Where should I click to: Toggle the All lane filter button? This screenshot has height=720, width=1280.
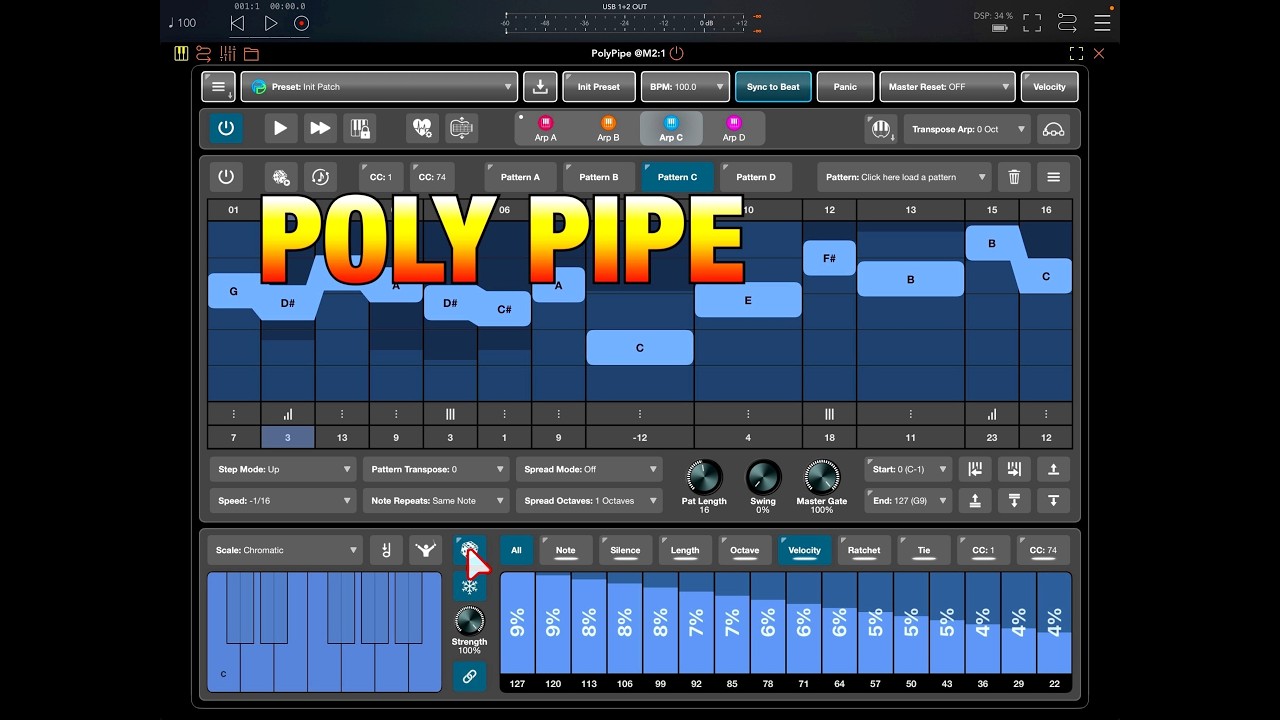pos(516,550)
